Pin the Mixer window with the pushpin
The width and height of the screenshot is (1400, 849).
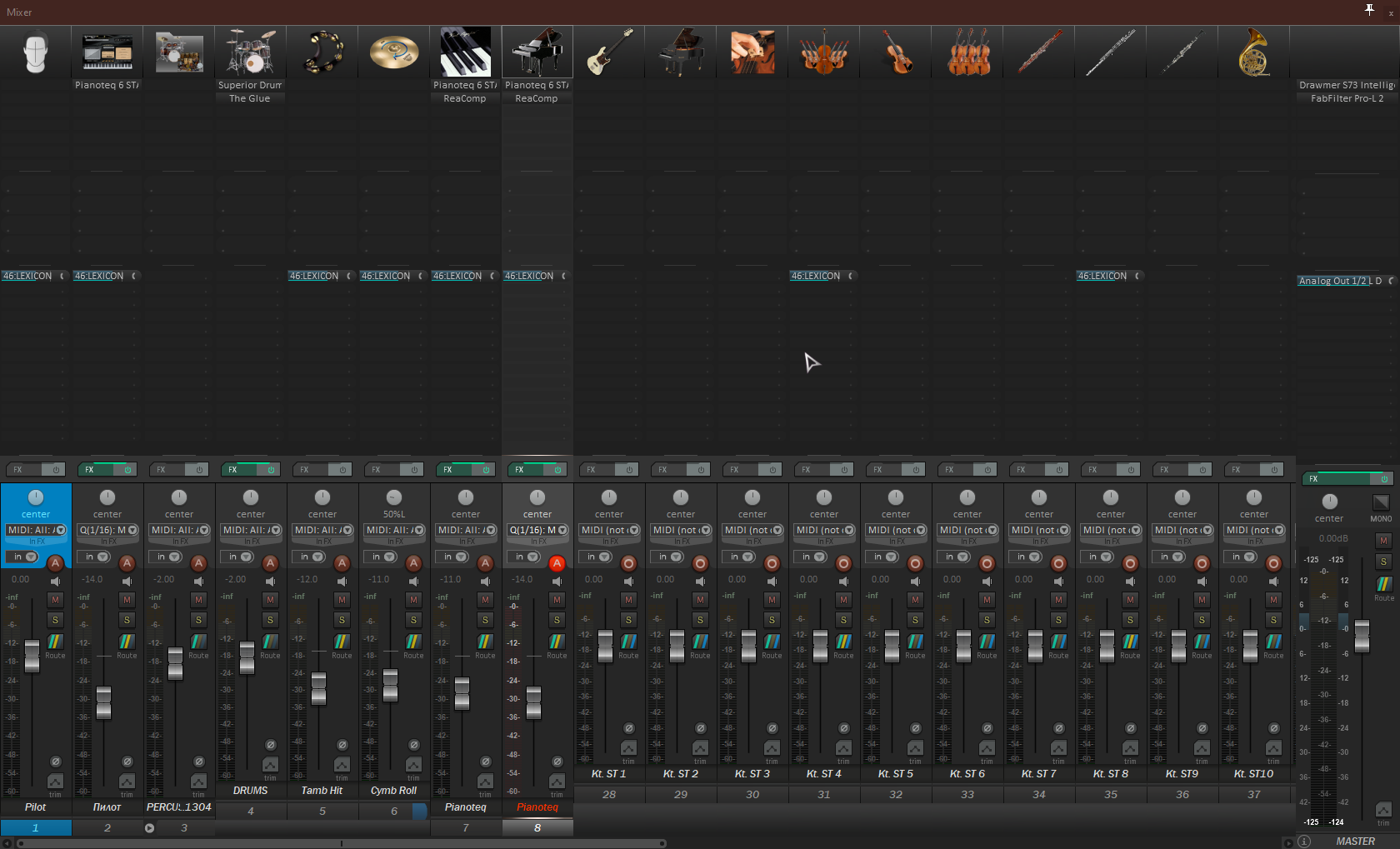(1369, 10)
